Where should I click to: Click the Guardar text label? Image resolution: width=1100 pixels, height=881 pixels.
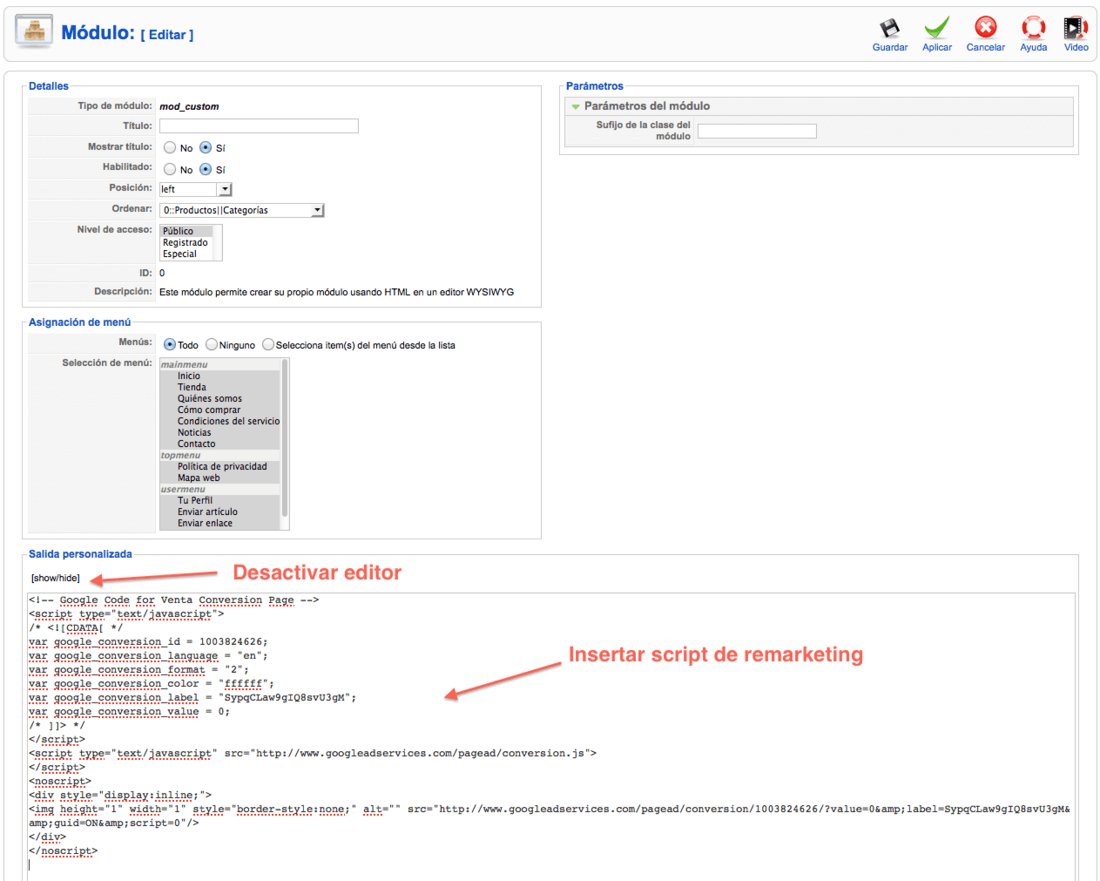890,48
